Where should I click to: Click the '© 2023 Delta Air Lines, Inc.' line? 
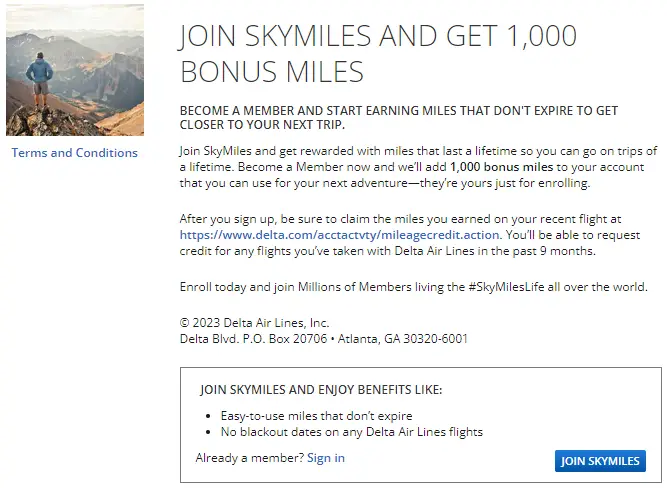pyautogui.click(x=254, y=322)
